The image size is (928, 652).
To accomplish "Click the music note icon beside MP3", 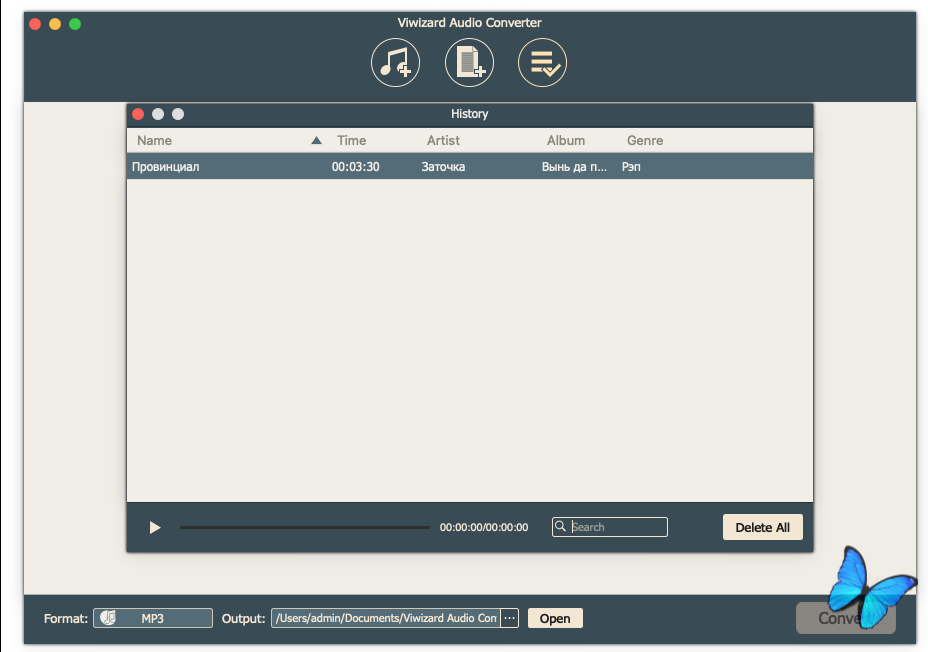I will pos(108,619).
